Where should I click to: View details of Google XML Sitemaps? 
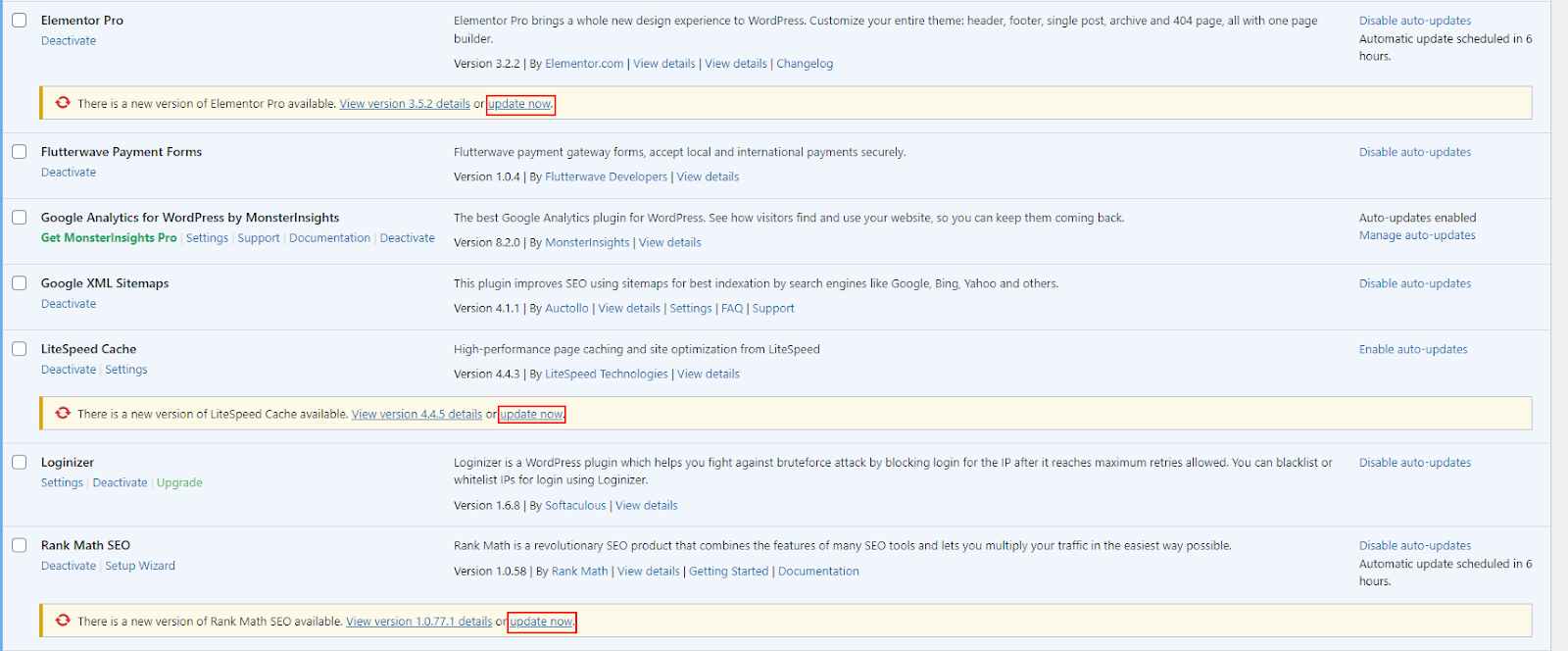(x=629, y=309)
